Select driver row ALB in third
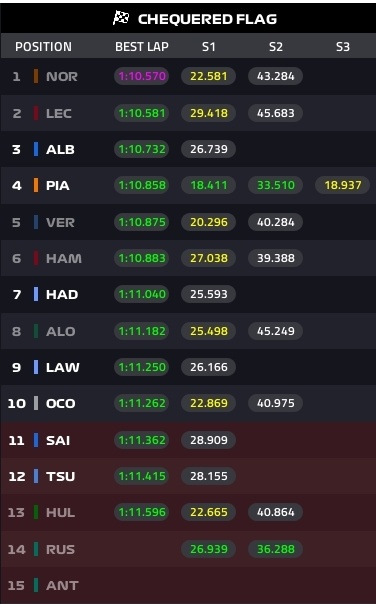This screenshot has height=604, width=376. coord(188,149)
